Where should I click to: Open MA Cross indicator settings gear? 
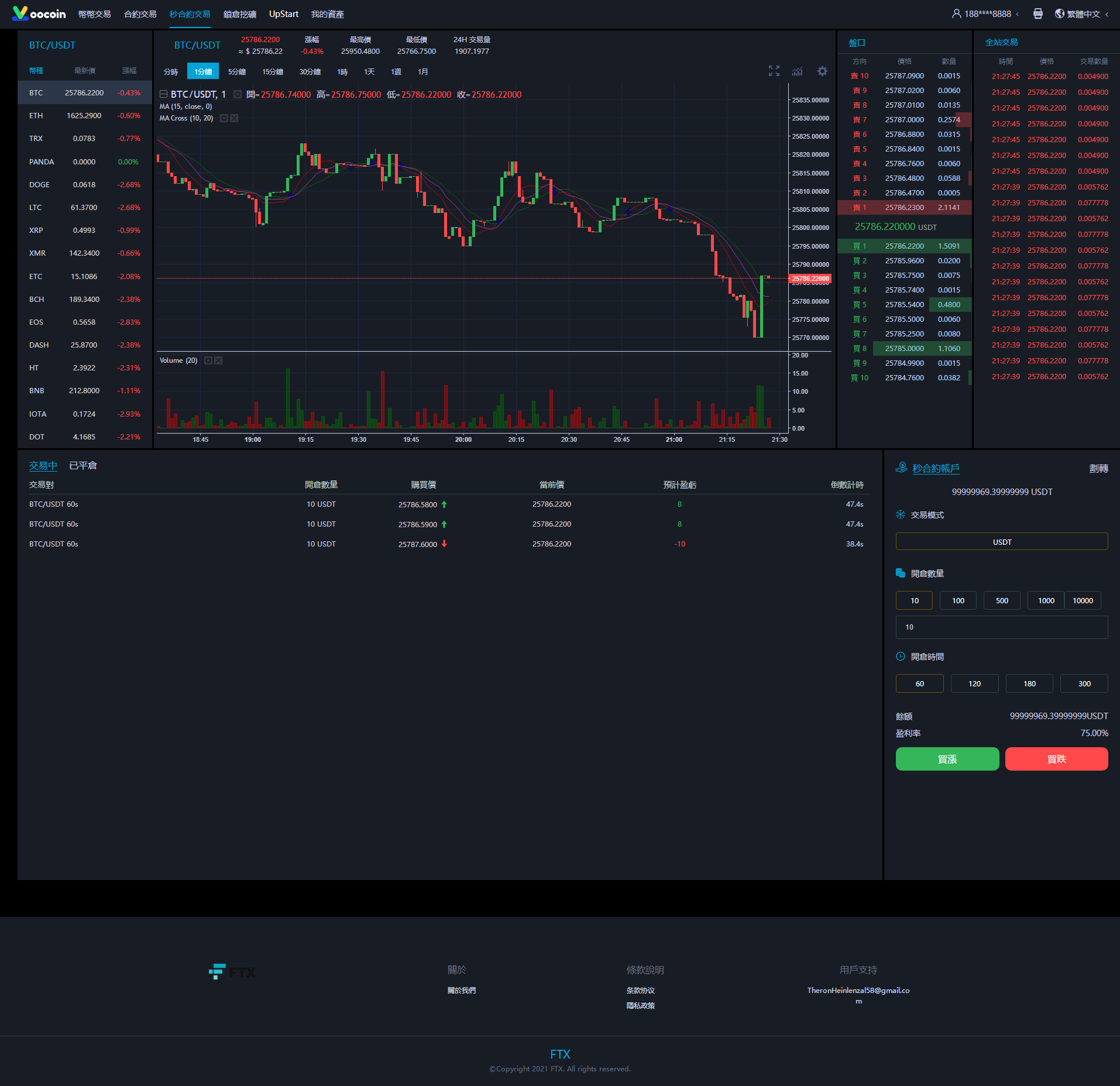coord(224,118)
